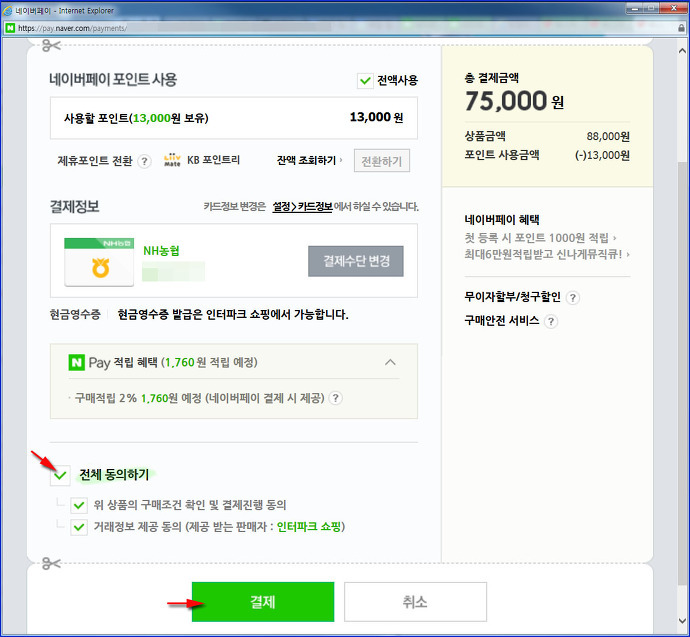690x637 pixels.
Task: Click the 인터파크 쇼핑 seller link
Action: coord(308,527)
